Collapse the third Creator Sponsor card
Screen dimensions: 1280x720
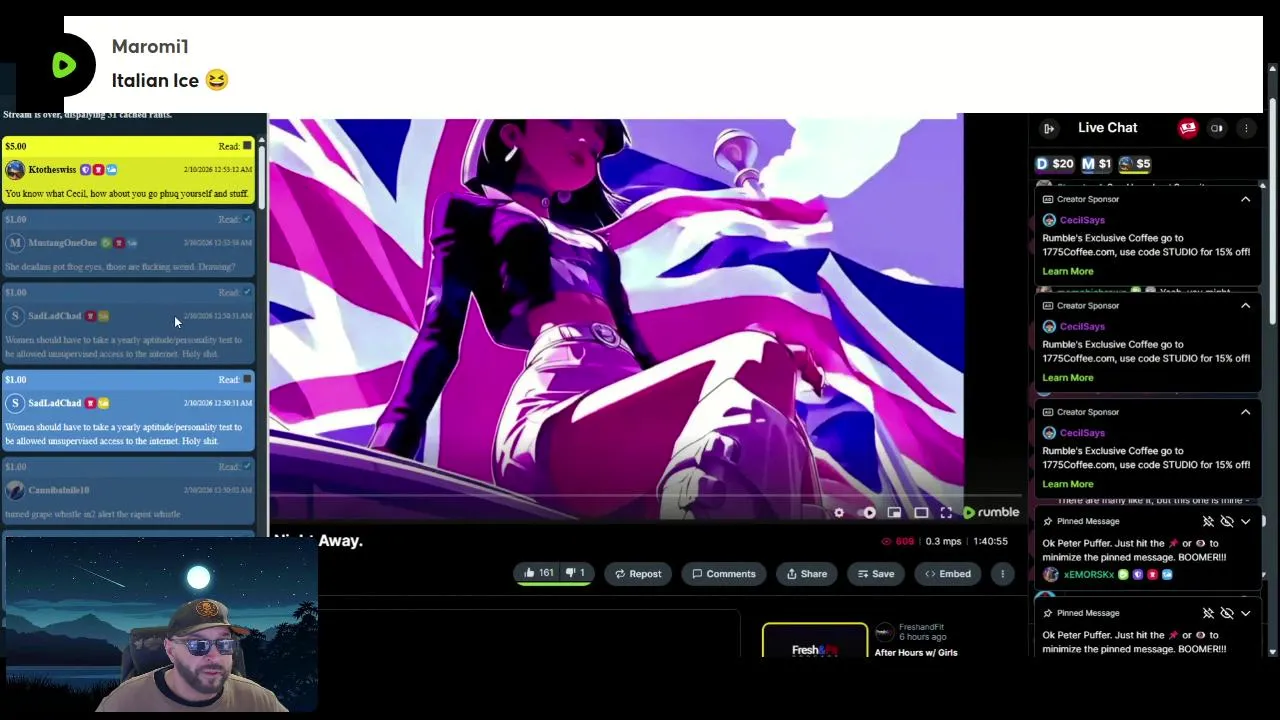point(1245,412)
